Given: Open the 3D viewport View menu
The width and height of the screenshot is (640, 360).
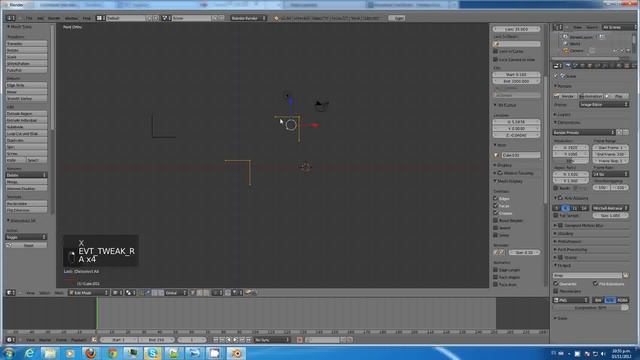Looking at the screenshot, I should click(30, 293).
